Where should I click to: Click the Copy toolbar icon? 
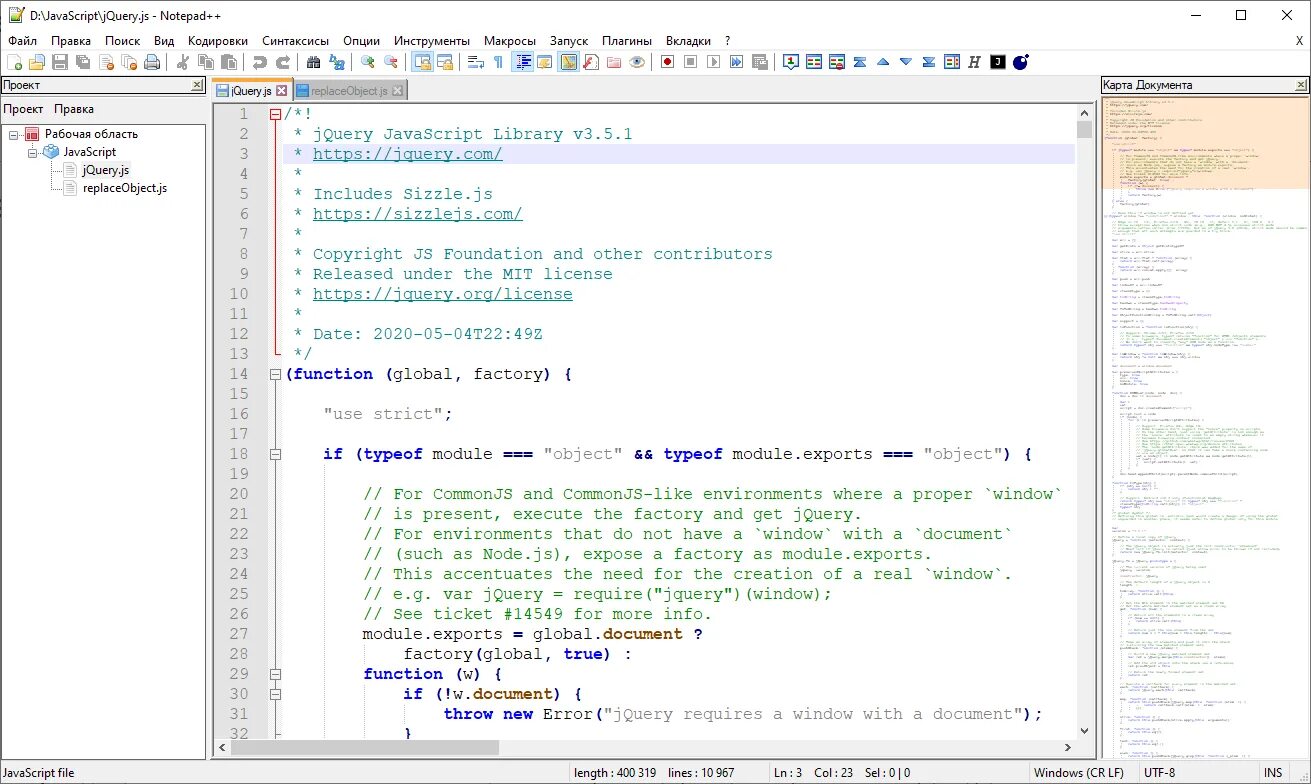coord(206,62)
